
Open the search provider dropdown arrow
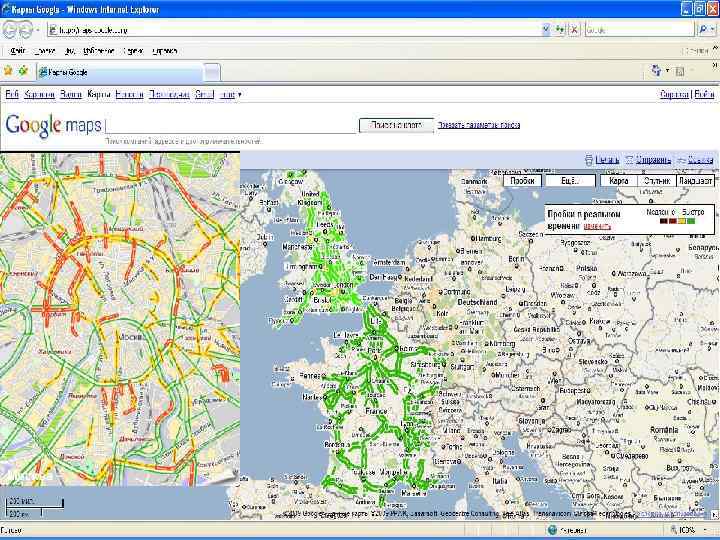point(713,30)
